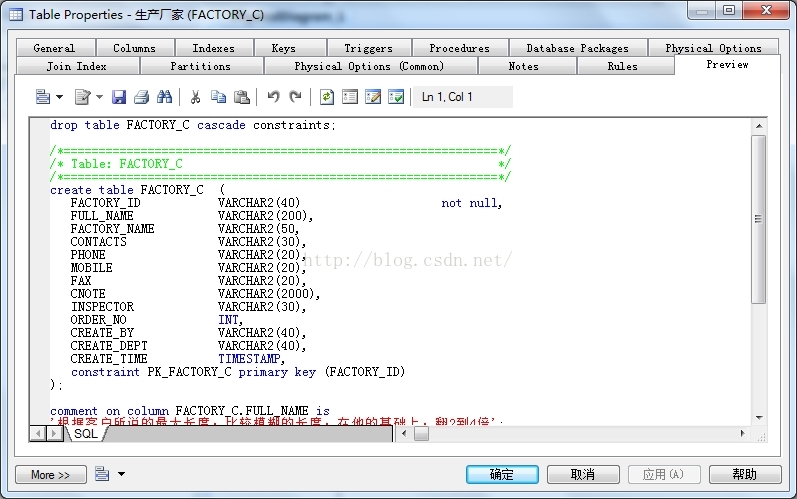This screenshot has height=499, width=797.
Task: Maximize the Table Properties window
Action: click(729, 10)
